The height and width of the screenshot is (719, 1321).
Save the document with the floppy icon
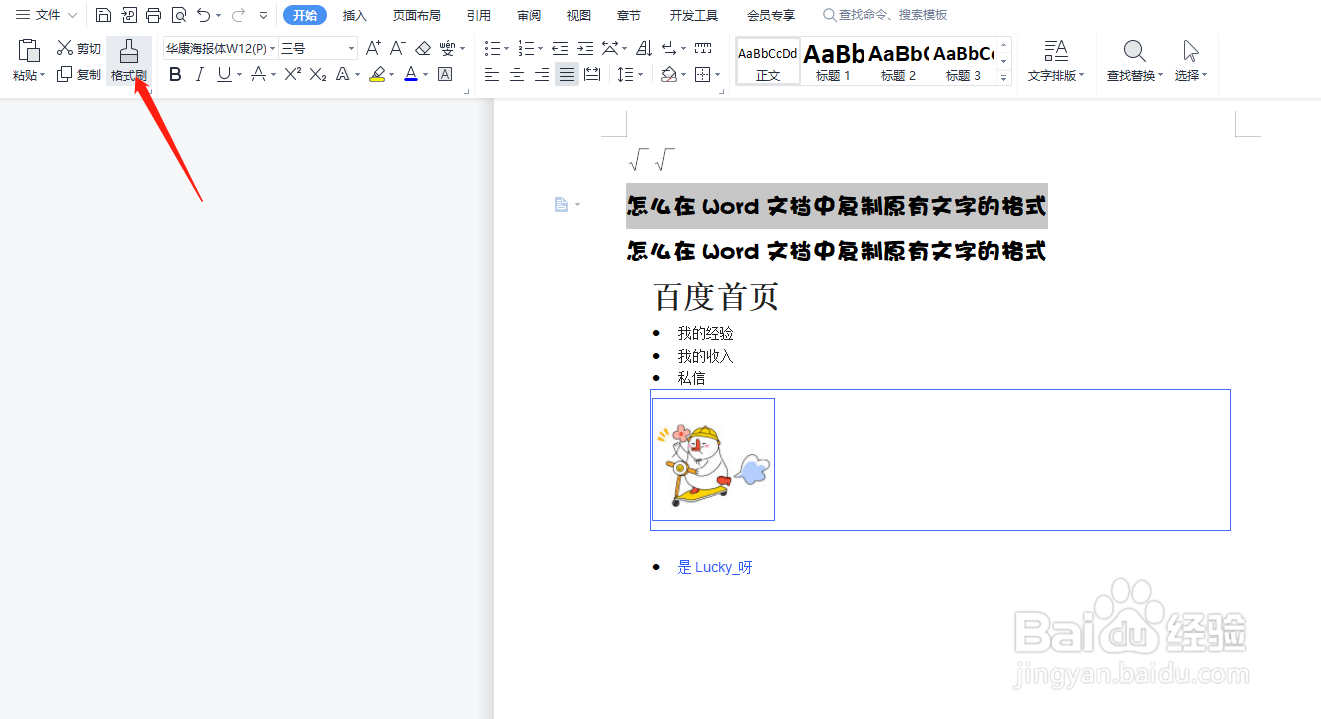click(x=103, y=15)
